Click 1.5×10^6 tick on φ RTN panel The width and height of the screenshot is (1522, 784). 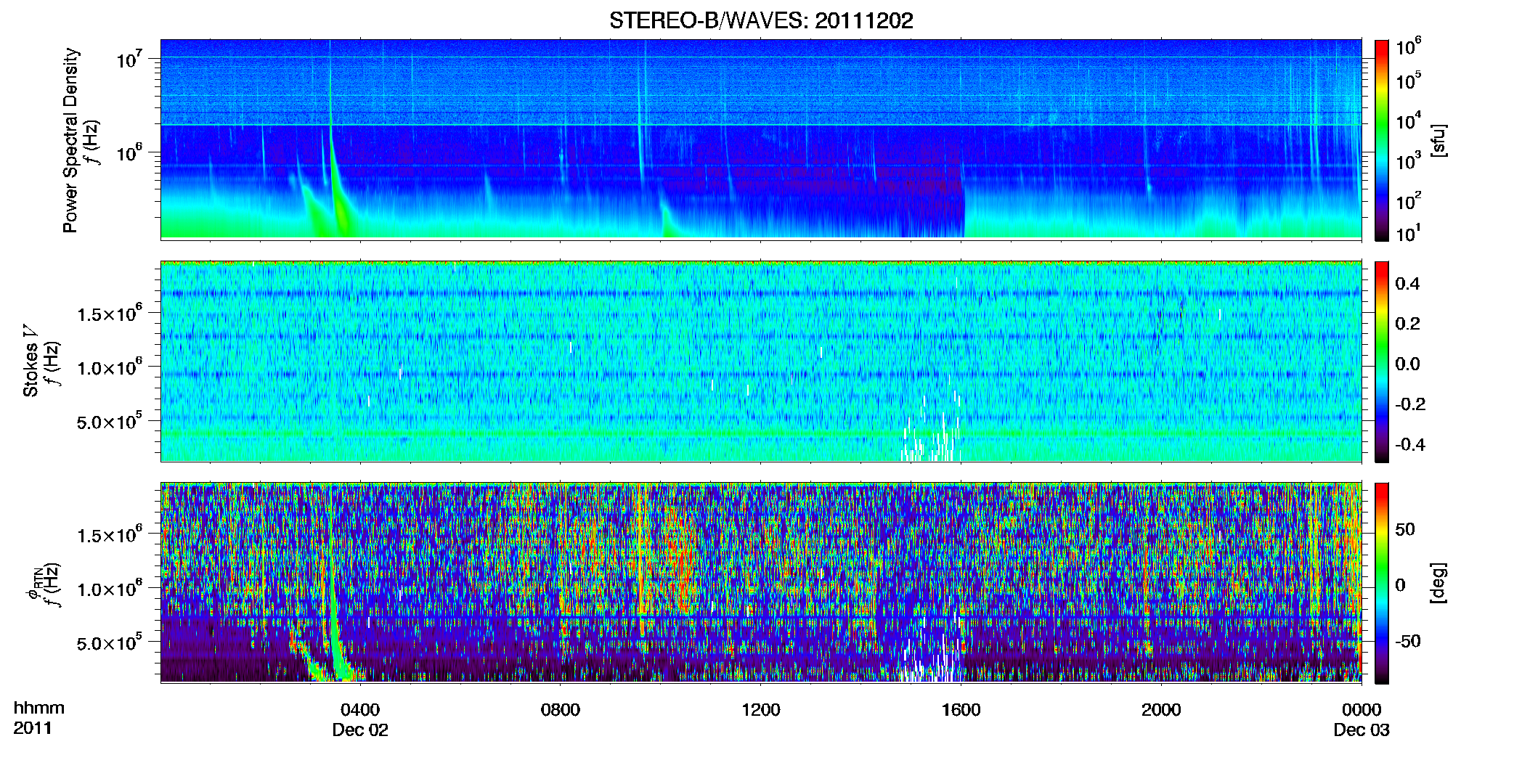click(x=110, y=535)
